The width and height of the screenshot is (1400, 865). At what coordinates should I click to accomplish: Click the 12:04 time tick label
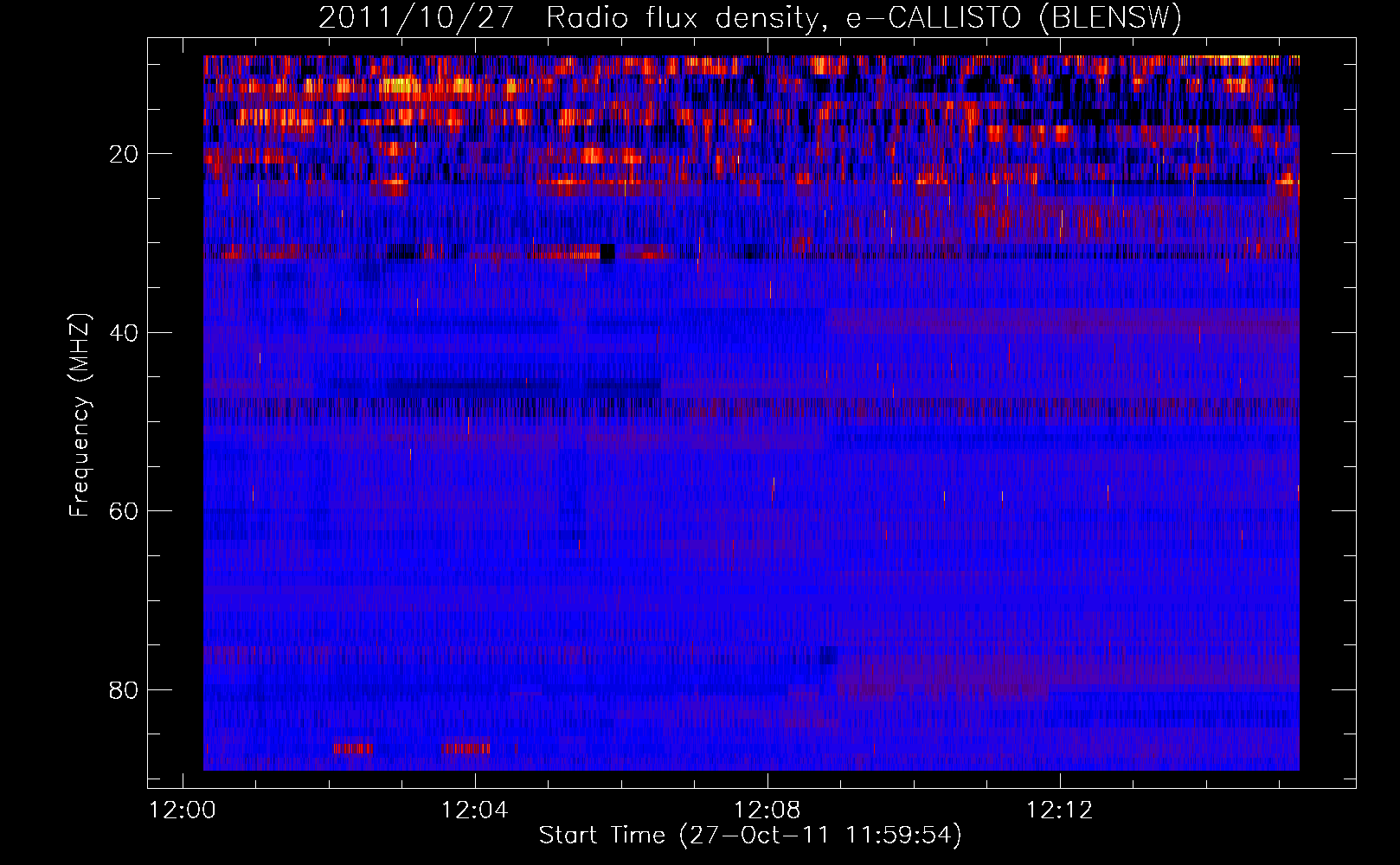coord(475,811)
